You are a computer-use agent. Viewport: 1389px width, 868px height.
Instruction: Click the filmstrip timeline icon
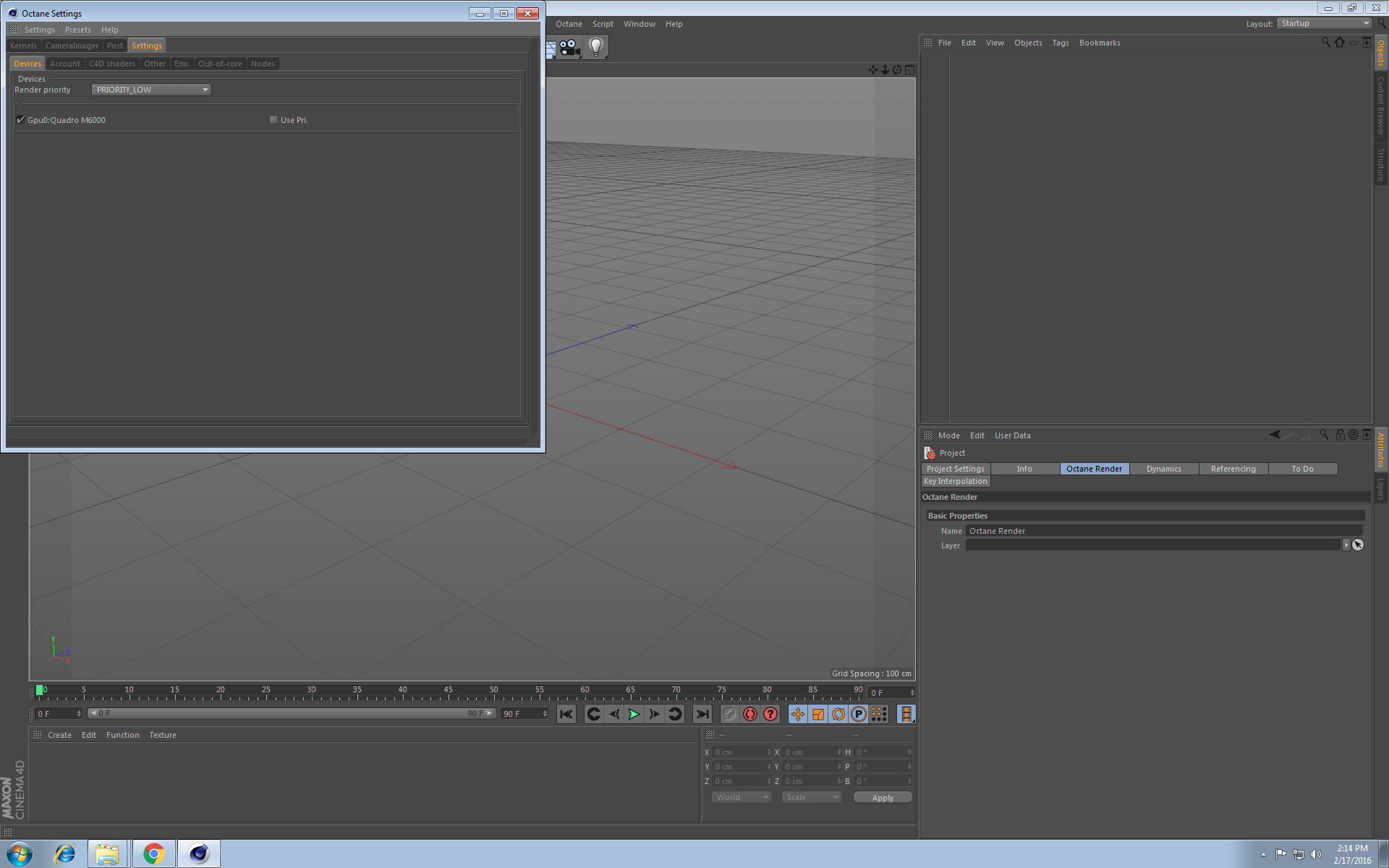906,715
